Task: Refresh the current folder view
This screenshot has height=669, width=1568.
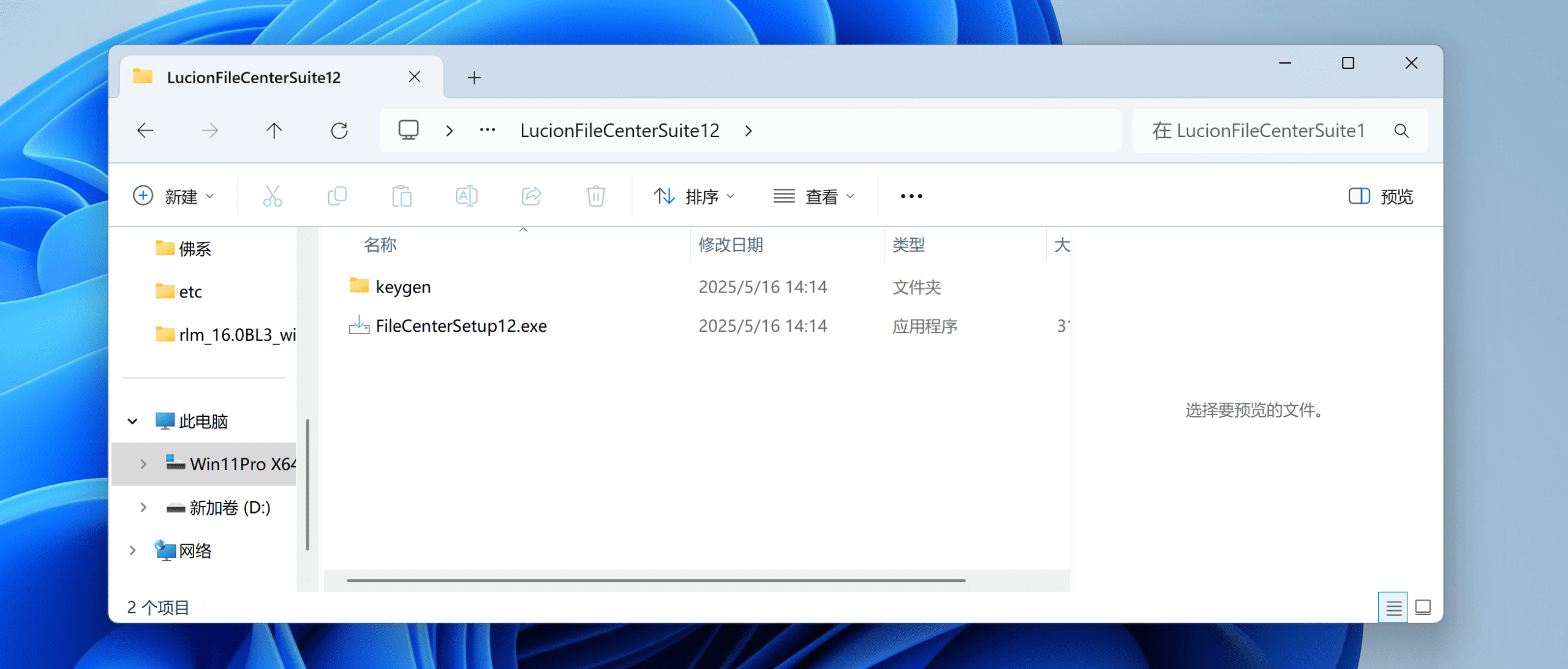Action: pos(339,130)
